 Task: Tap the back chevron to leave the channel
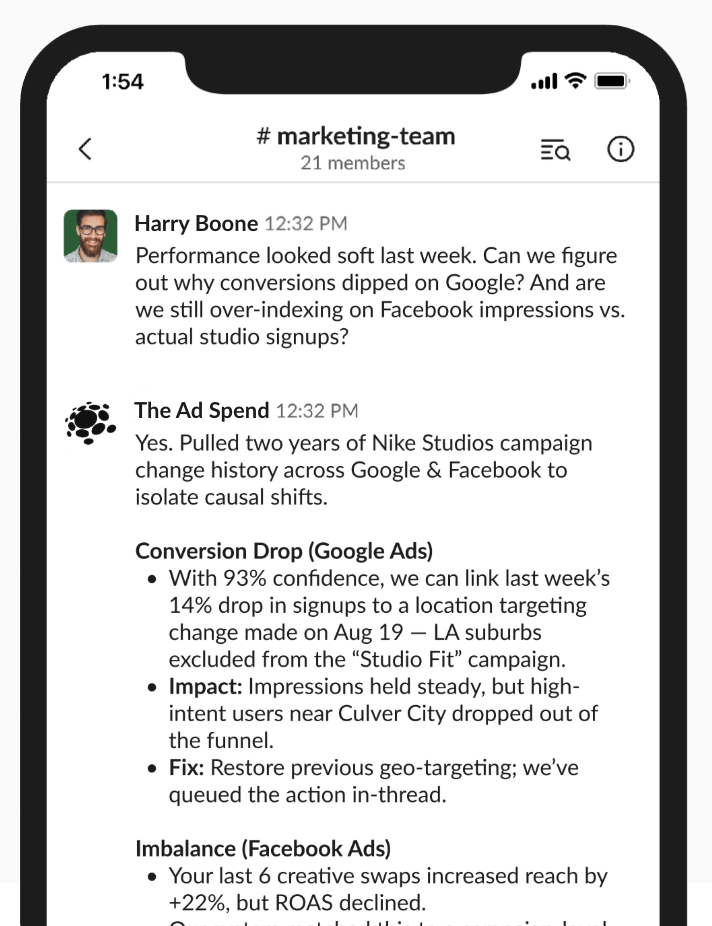point(85,147)
